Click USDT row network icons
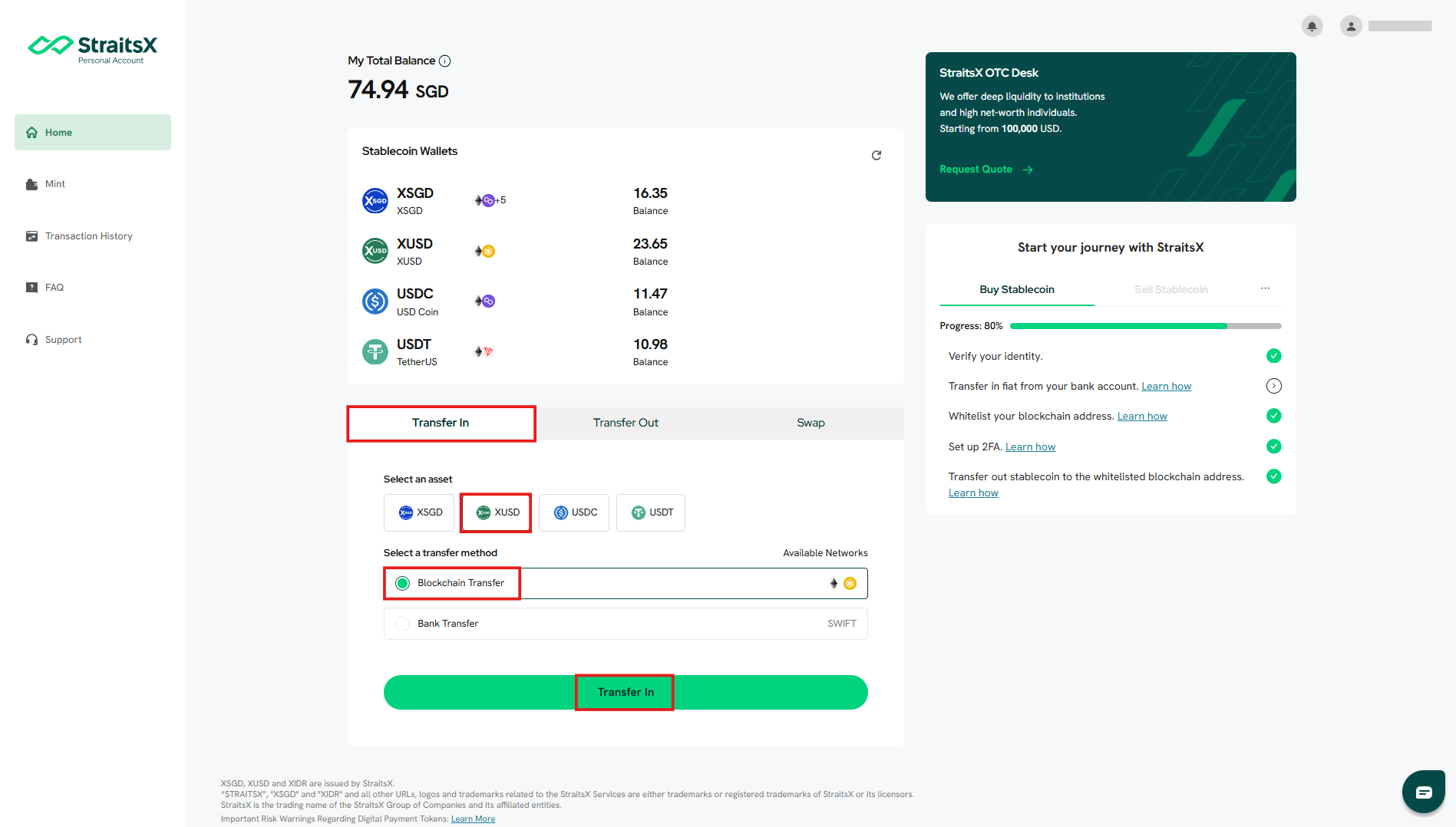Viewport: 1456px width, 827px height. pos(484,351)
